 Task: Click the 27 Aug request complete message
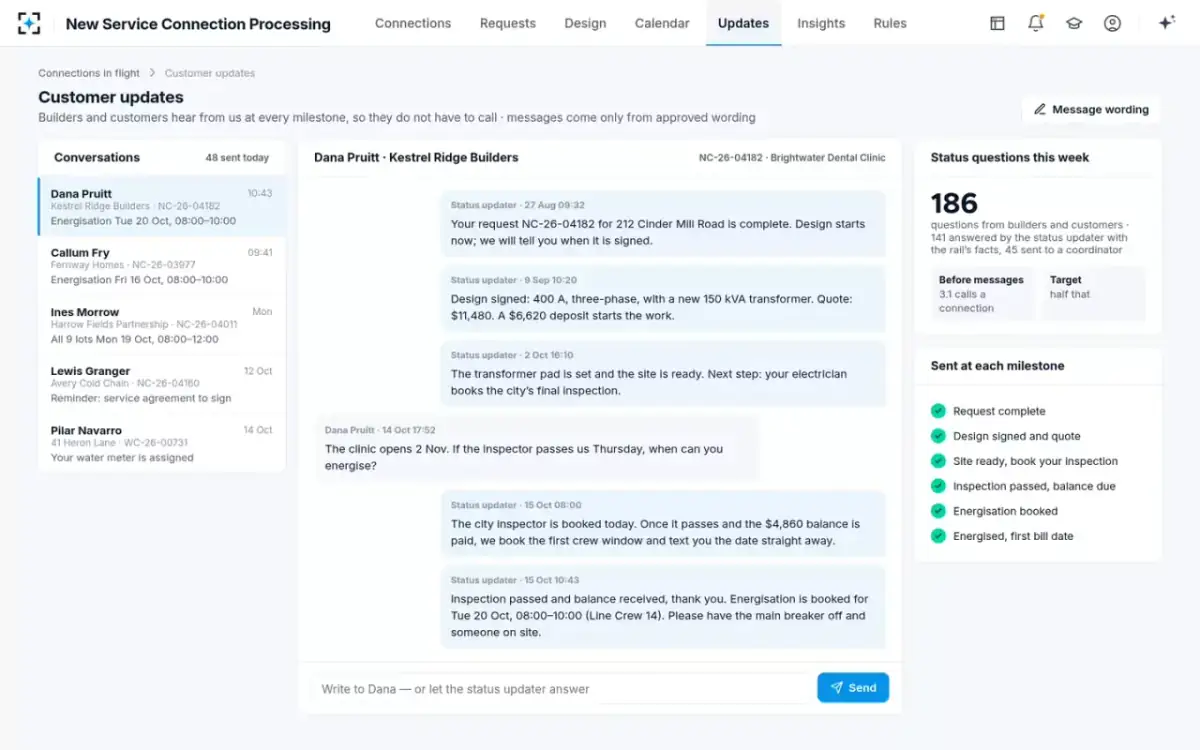pos(664,224)
